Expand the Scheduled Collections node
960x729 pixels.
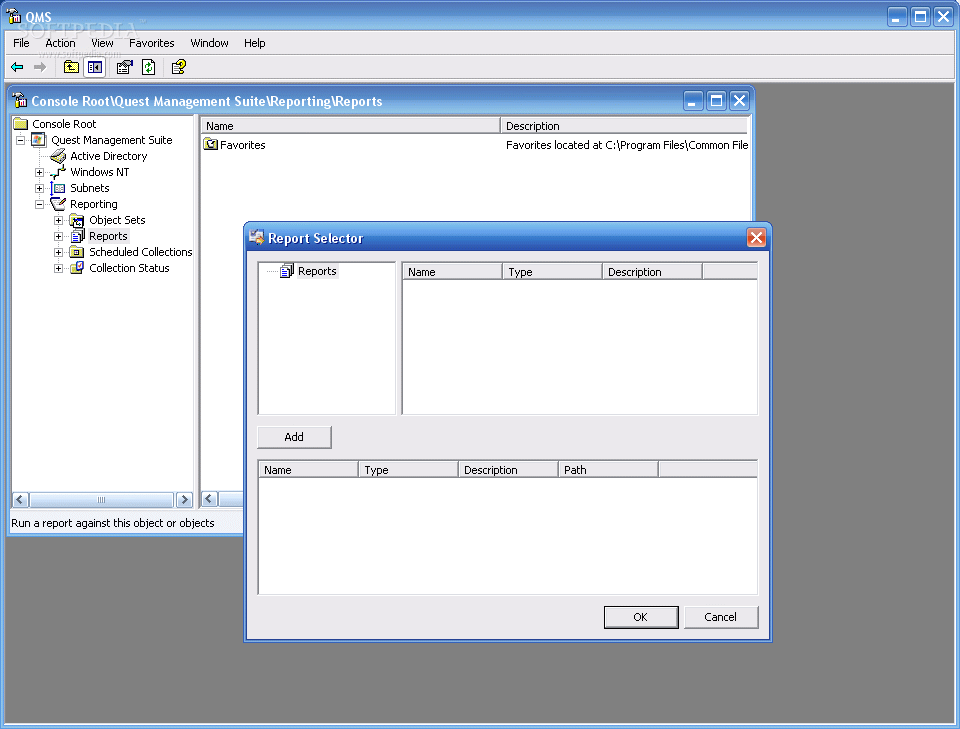click(x=58, y=252)
